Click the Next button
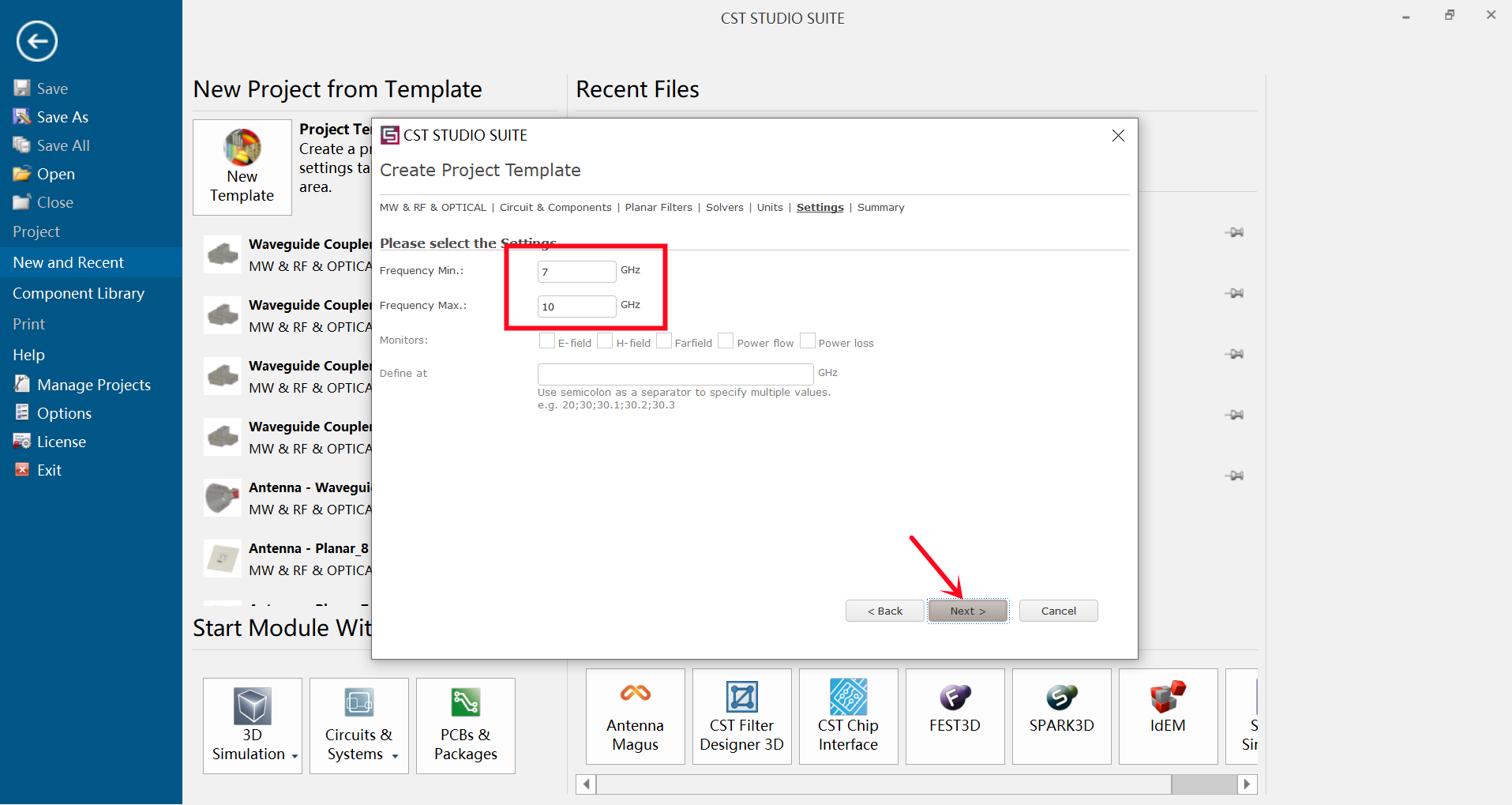Screen dimensions: 1512x805 (968, 611)
